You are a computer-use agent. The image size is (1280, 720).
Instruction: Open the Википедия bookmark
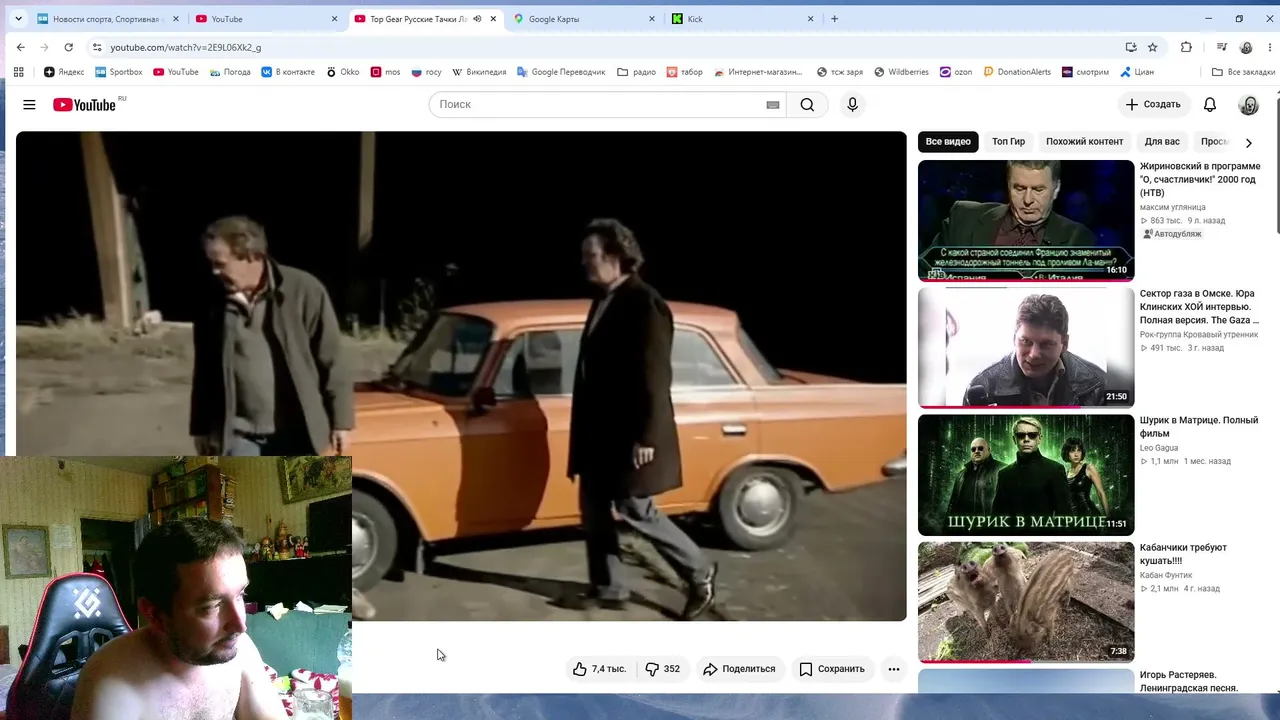point(479,72)
